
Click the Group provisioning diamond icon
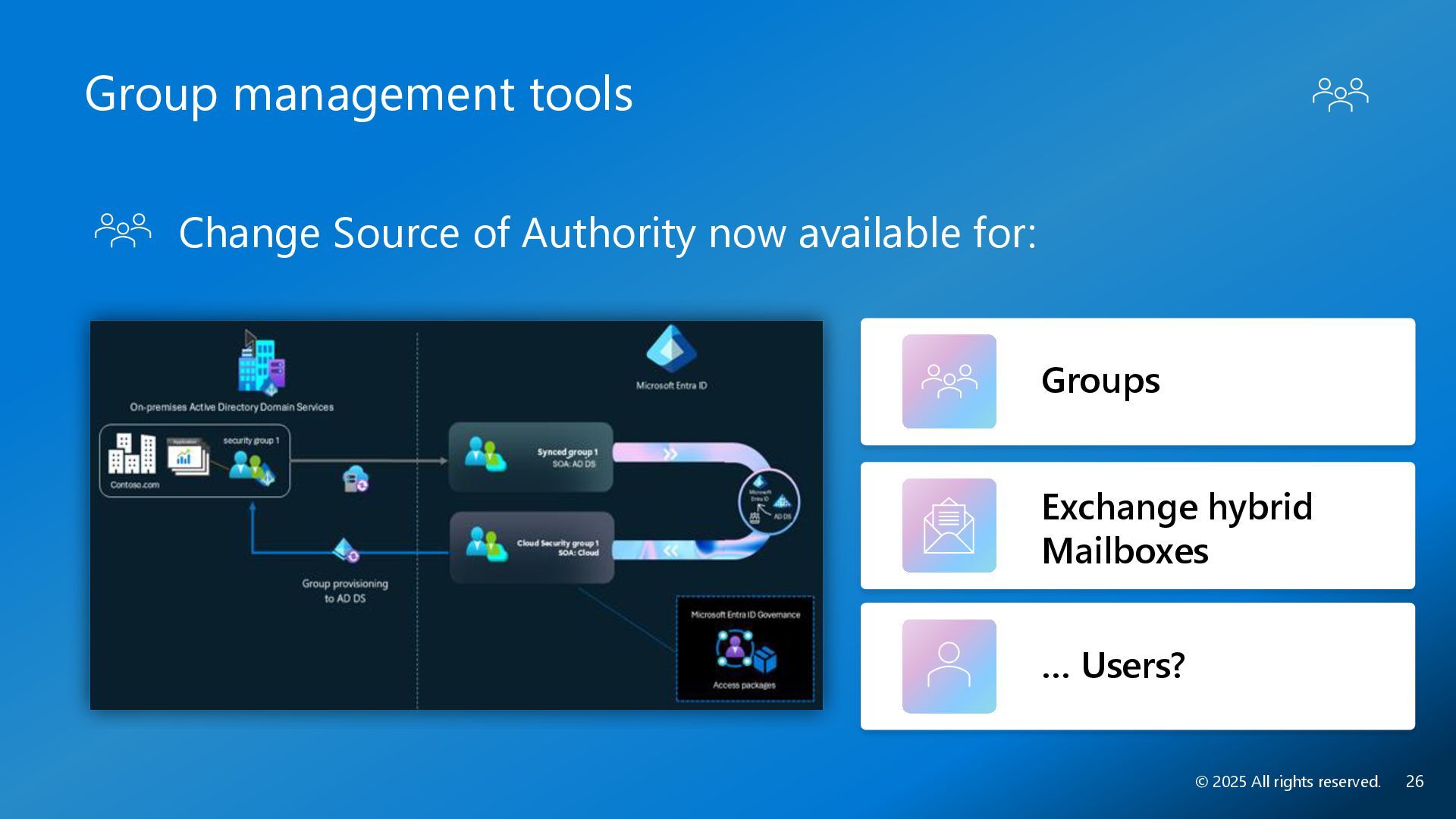345,551
